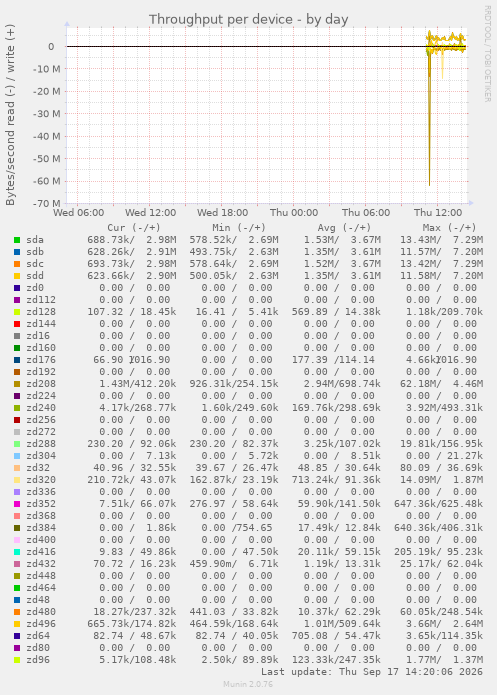Viewport: 497px width, 695px height.
Task: Click the '-70 M' y-axis label
Action: tap(46, 204)
